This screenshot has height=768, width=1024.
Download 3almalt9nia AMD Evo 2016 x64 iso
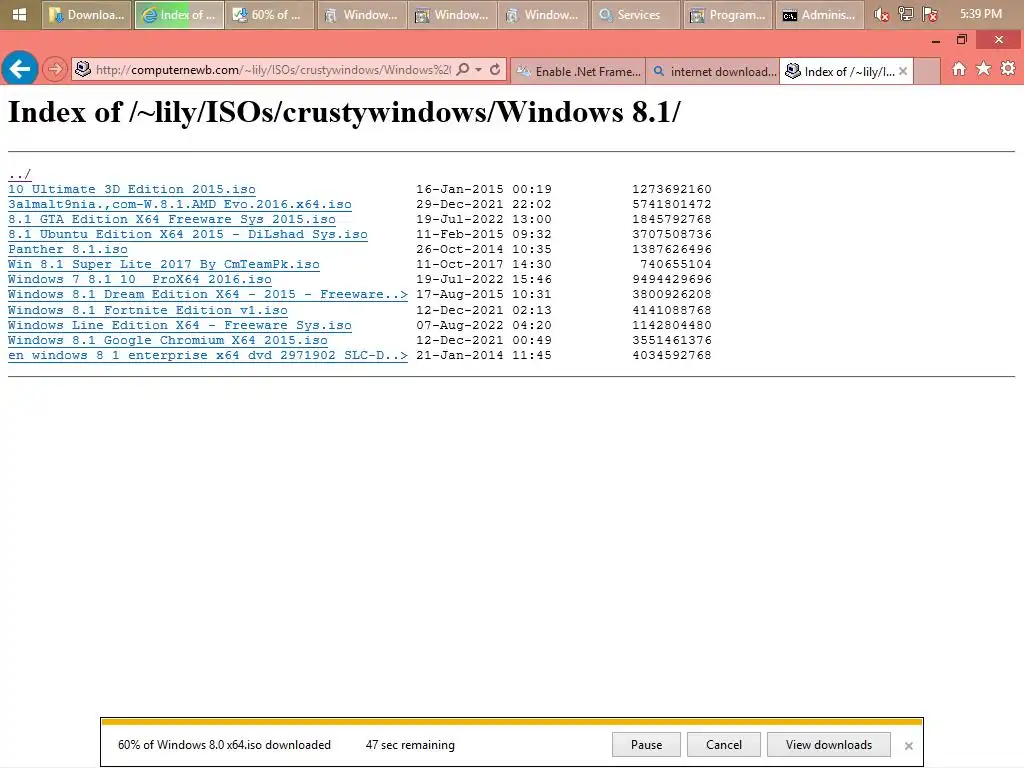tap(180, 204)
